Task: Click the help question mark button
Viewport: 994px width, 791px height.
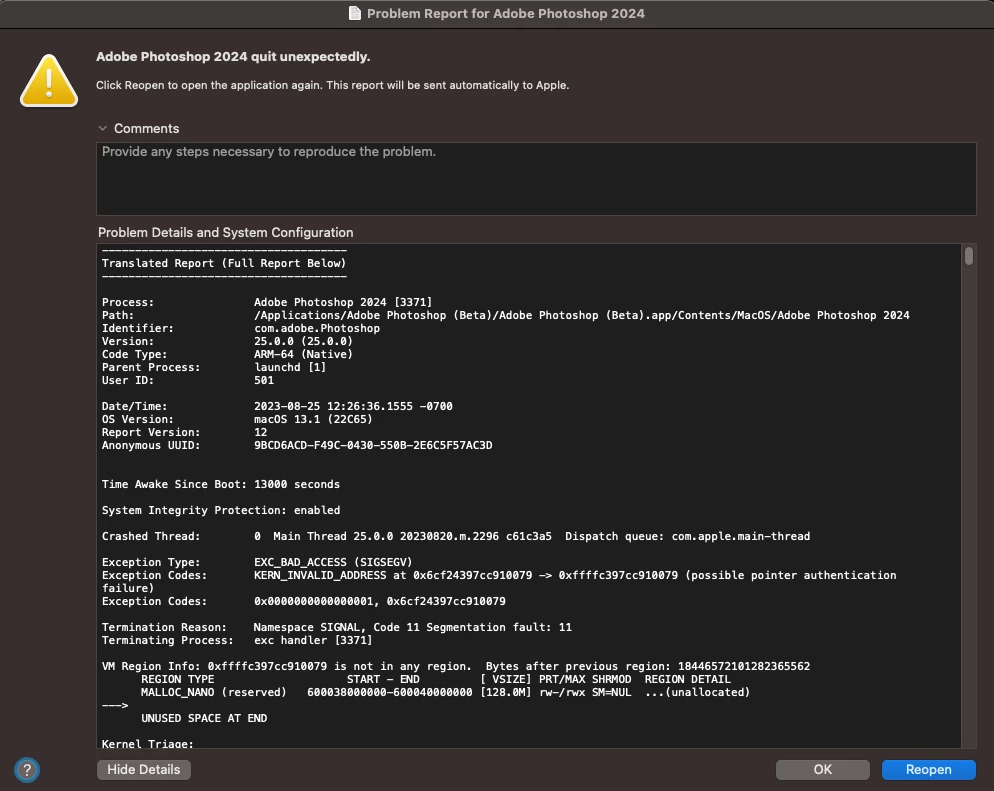Action: pyautogui.click(x=27, y=770)
